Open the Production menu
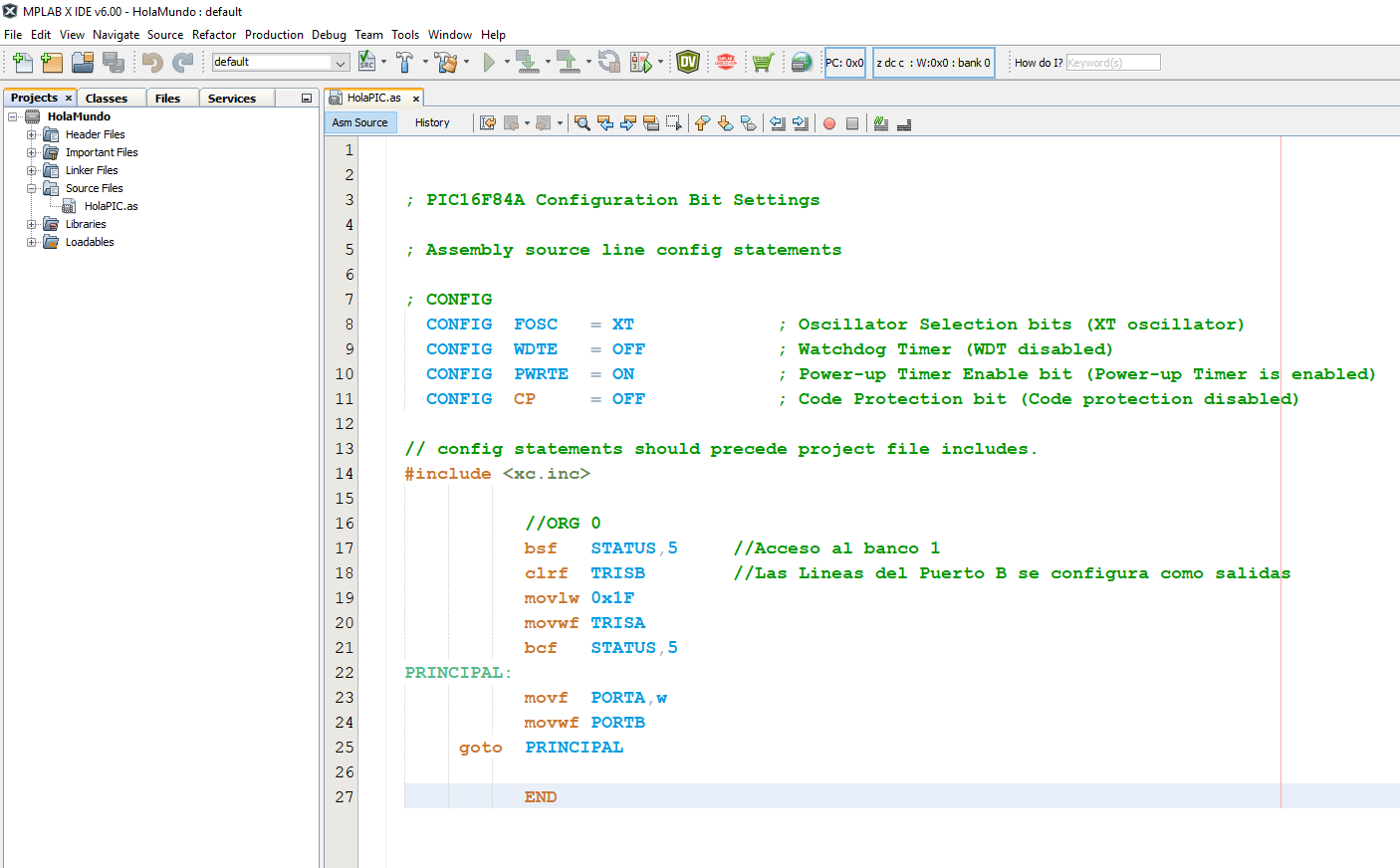The width and height of the screenshot is (1400, 868). click(274, 34)
